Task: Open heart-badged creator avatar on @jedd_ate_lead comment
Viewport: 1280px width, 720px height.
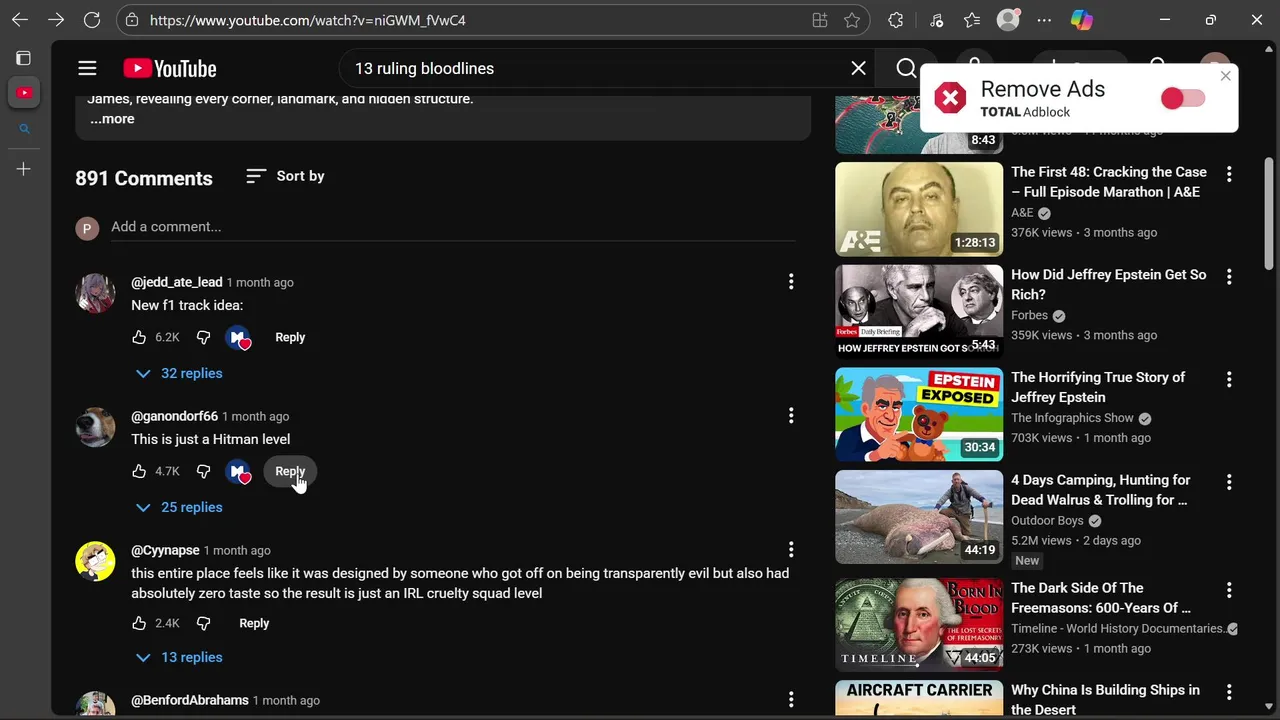Action: [x=238, y=337]
